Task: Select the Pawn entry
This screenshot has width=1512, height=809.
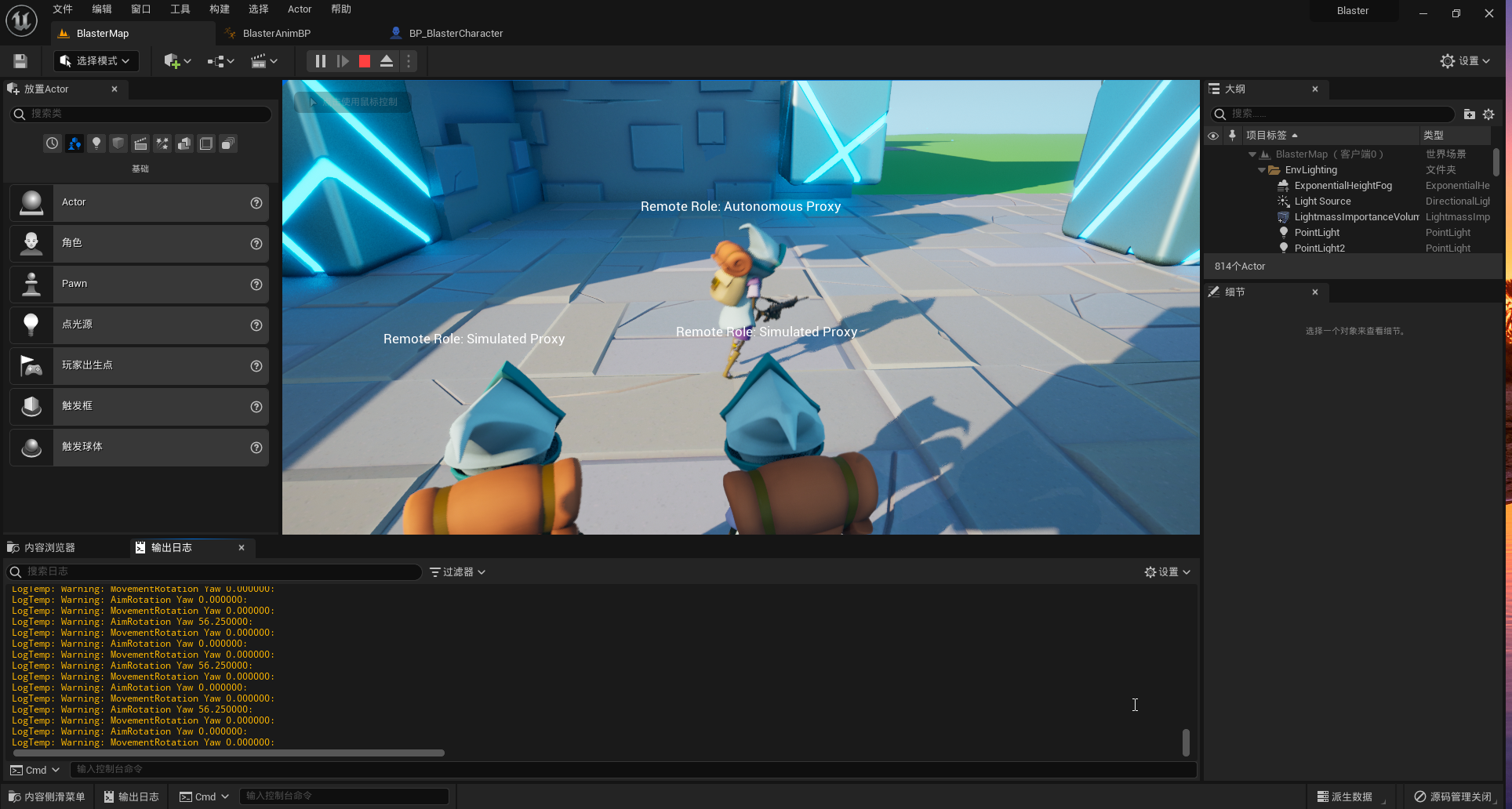Action: (139, 284)
